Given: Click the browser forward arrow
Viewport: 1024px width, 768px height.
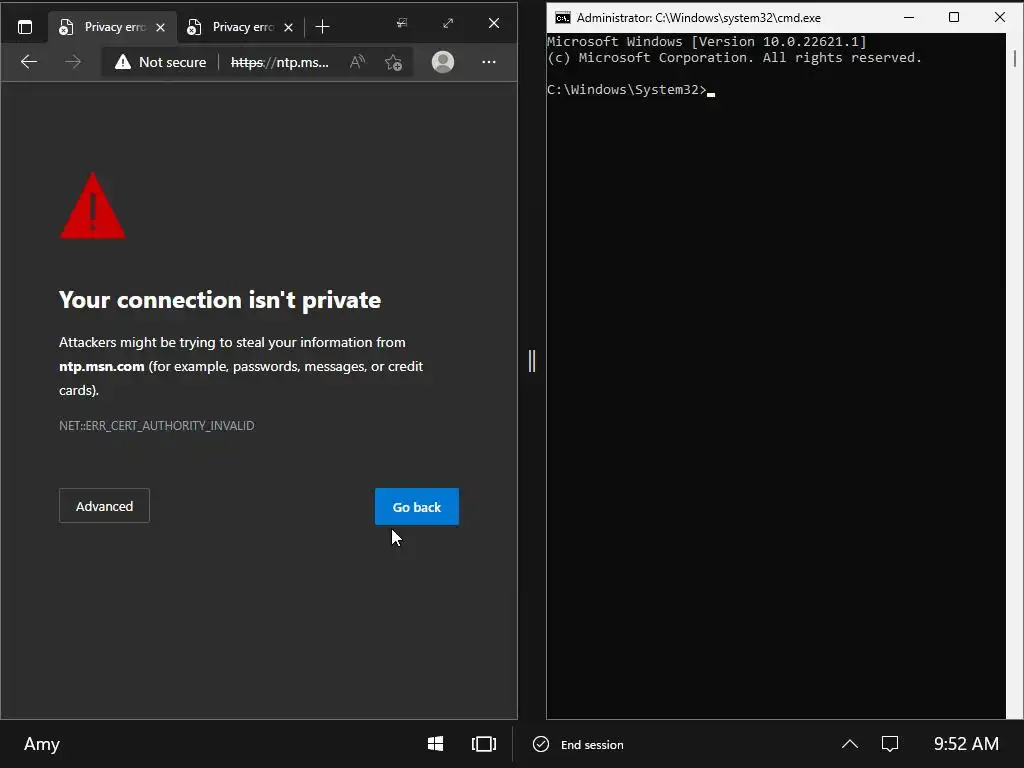Looking at the screenshot, I should pos(73,62).
